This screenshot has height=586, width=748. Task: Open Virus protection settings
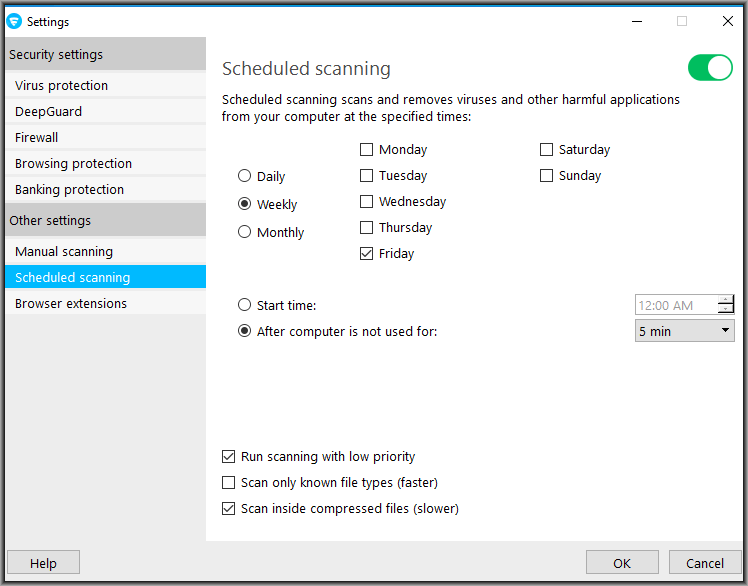pos(105,85)
